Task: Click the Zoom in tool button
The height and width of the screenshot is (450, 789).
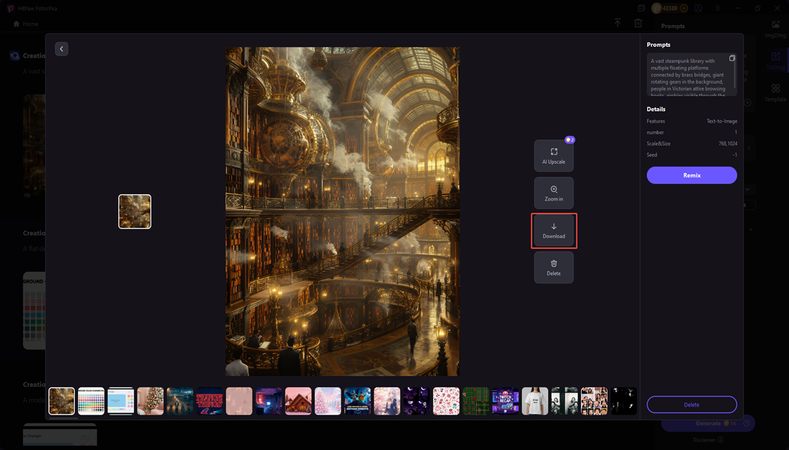Action: point(553,193)
